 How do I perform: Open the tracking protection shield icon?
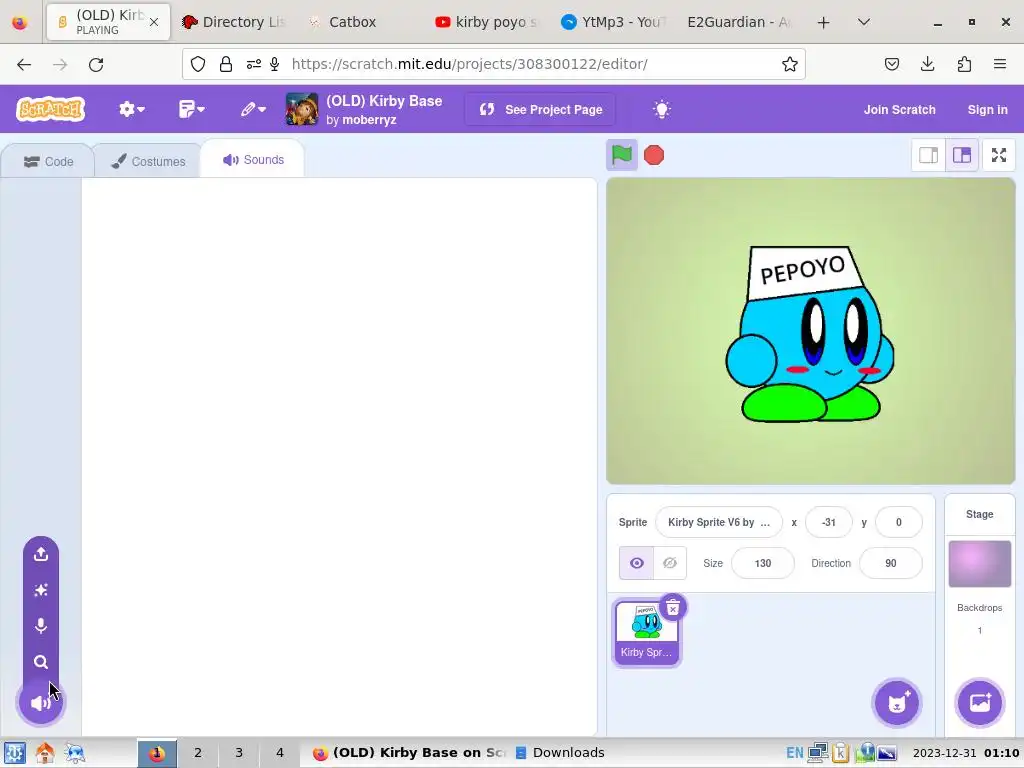tap(198, 64)
